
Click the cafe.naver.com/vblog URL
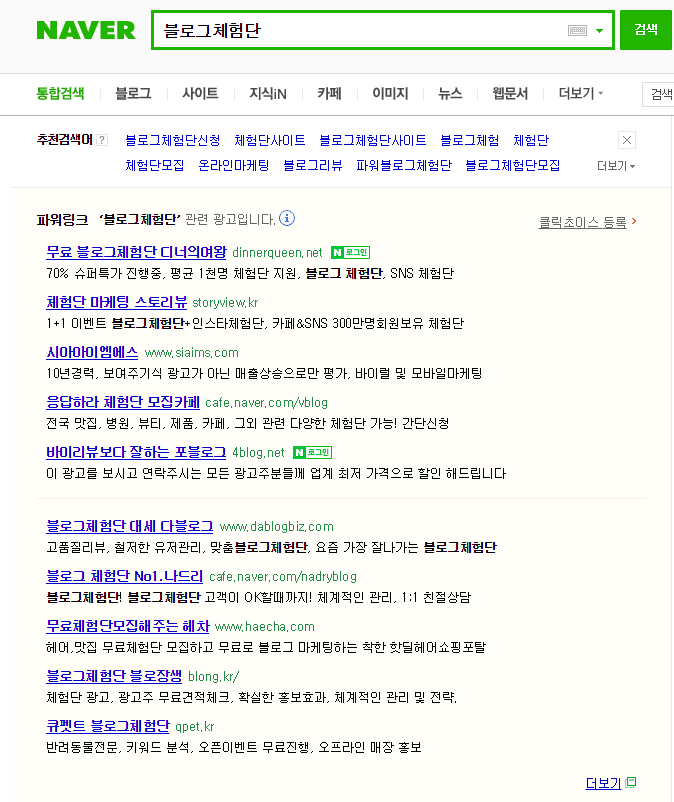click(266, 403)
